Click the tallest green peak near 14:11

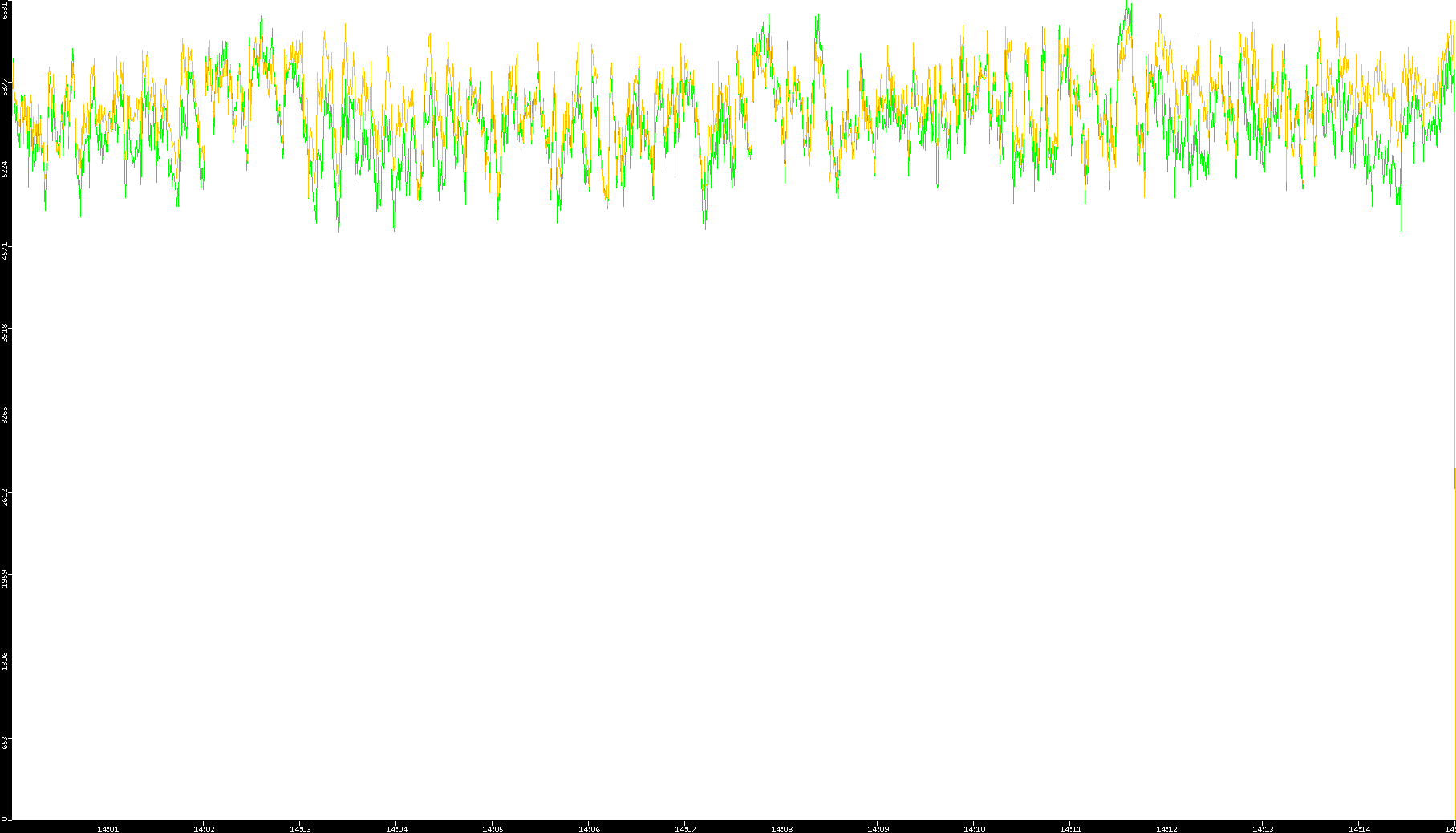pos(1128,5)
